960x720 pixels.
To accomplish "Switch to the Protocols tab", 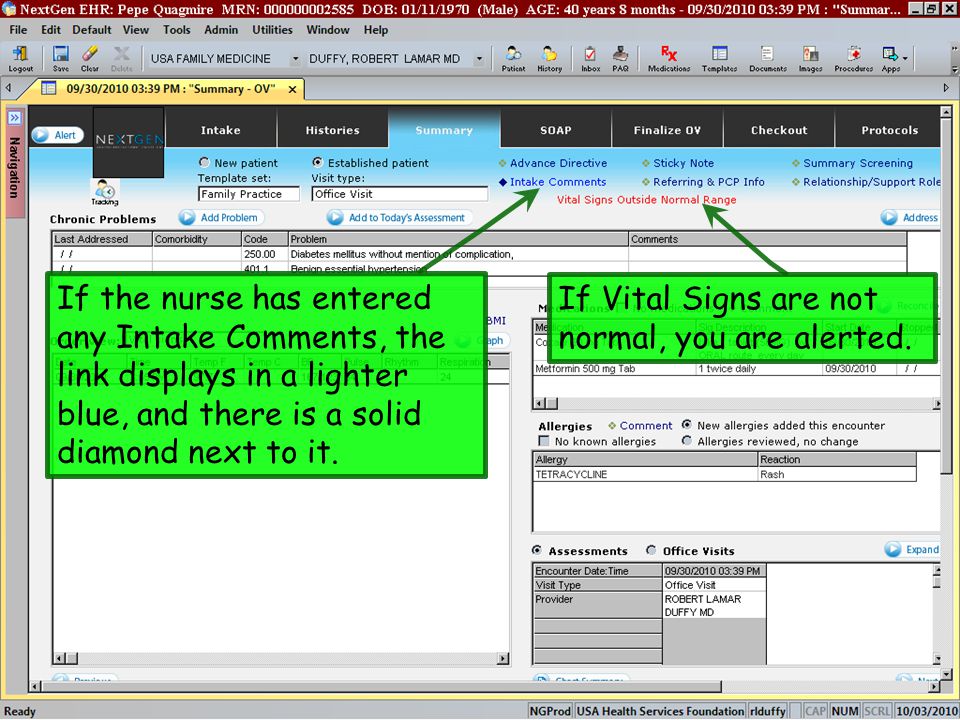I will [889, 130].
